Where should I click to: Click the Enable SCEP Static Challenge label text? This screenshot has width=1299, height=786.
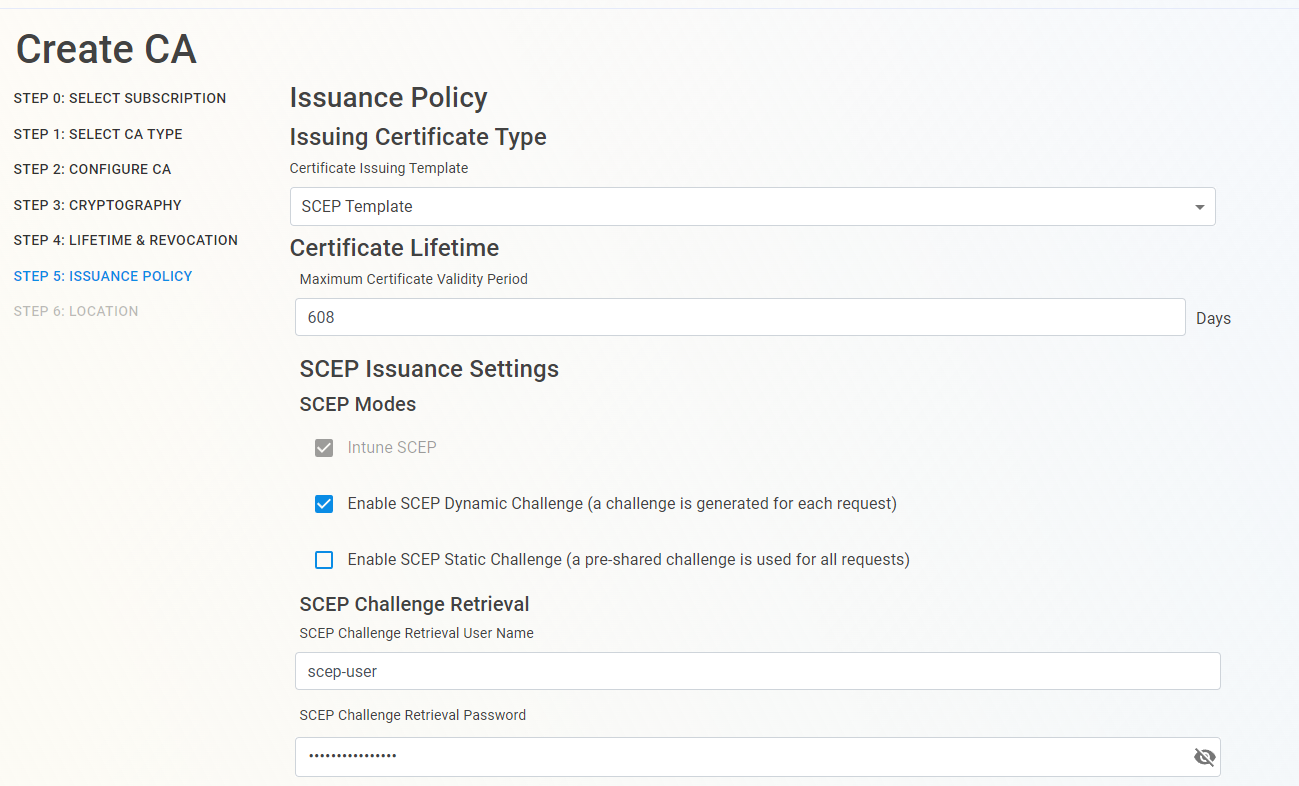click(x=628, y=560)
